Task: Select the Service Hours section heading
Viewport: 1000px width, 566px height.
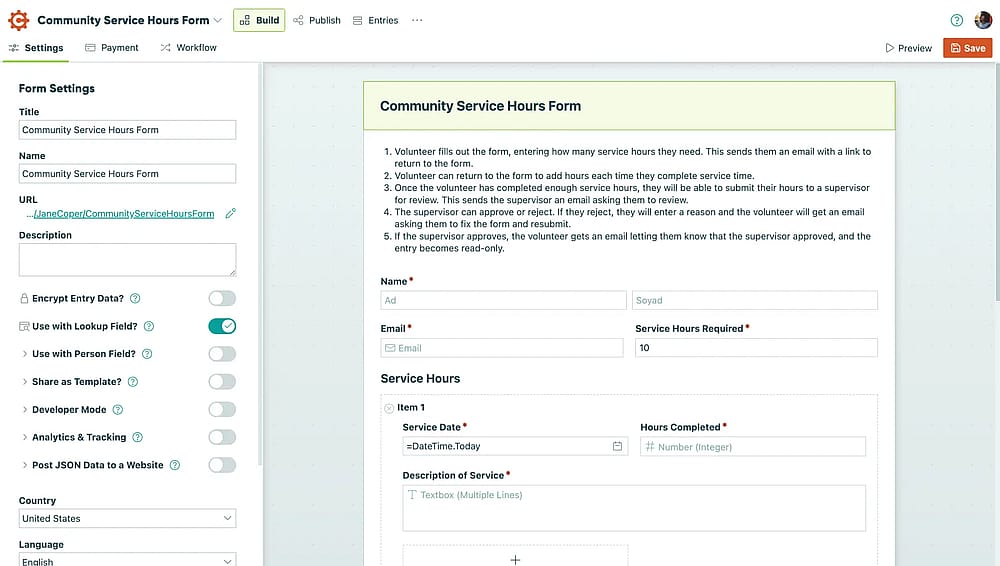Action: pyautogui.click(x=420, y=378)
